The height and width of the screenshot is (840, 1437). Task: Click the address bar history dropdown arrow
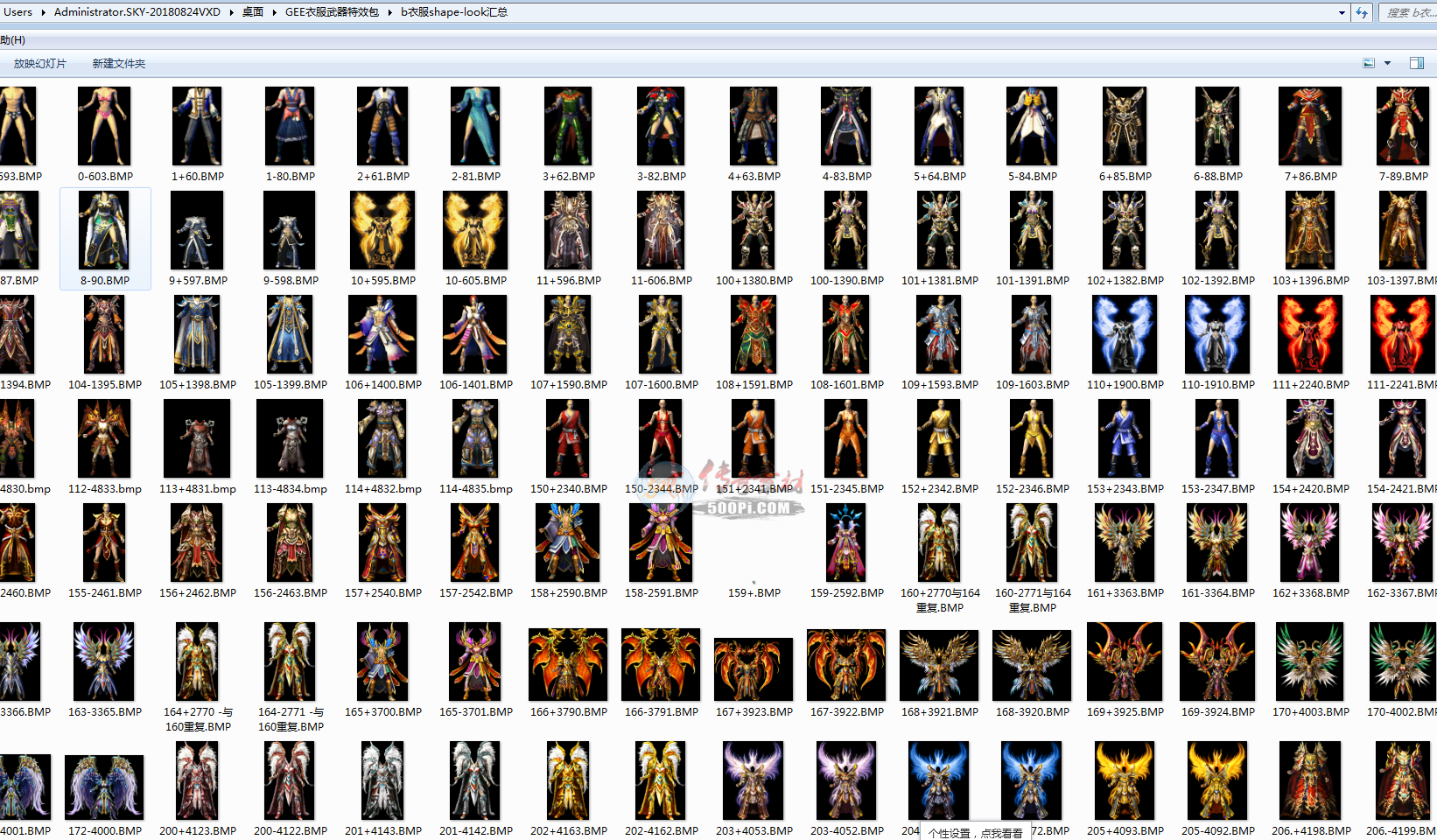coord(1342,12)
